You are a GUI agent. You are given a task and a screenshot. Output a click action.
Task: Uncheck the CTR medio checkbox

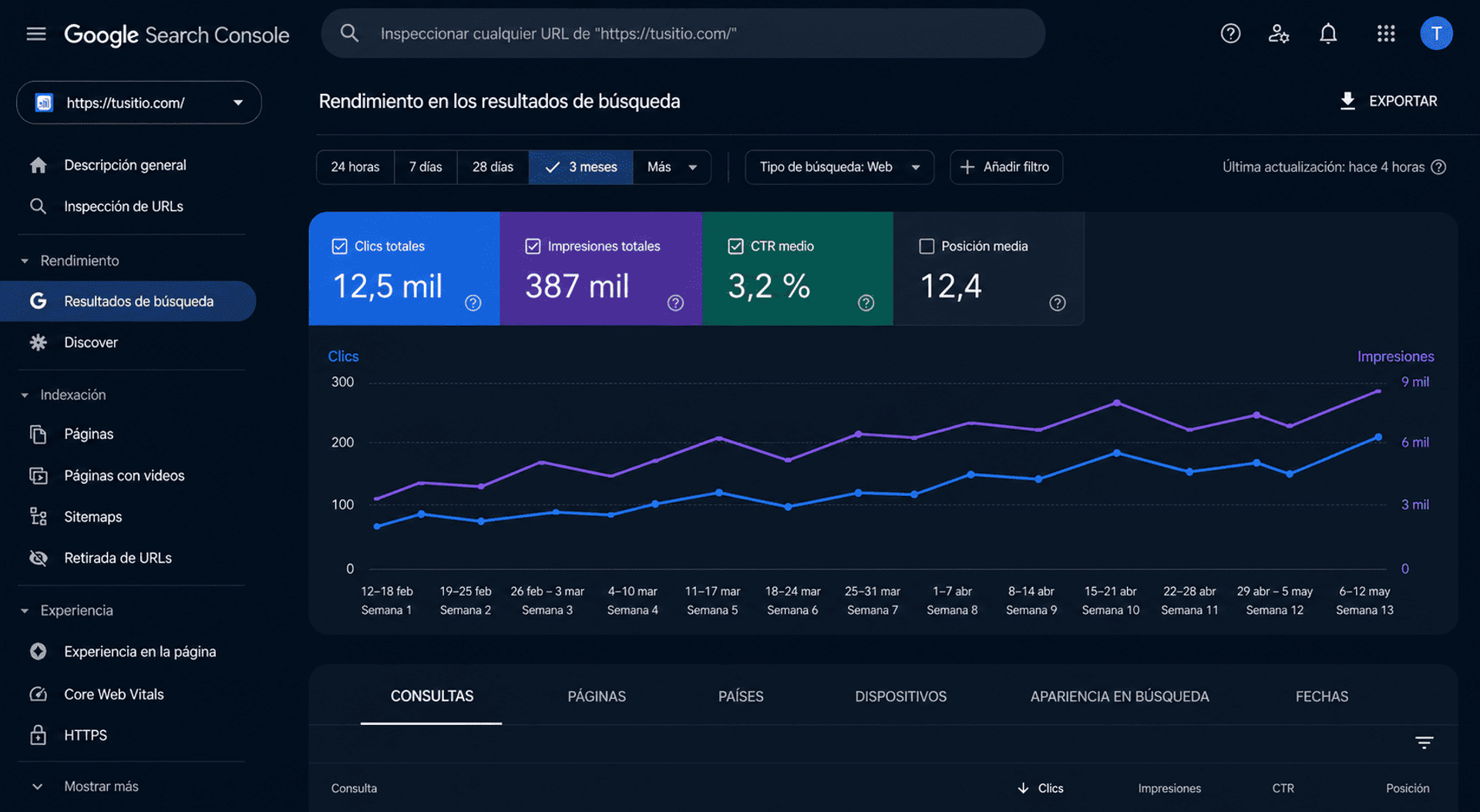click(x=735, y=247)
